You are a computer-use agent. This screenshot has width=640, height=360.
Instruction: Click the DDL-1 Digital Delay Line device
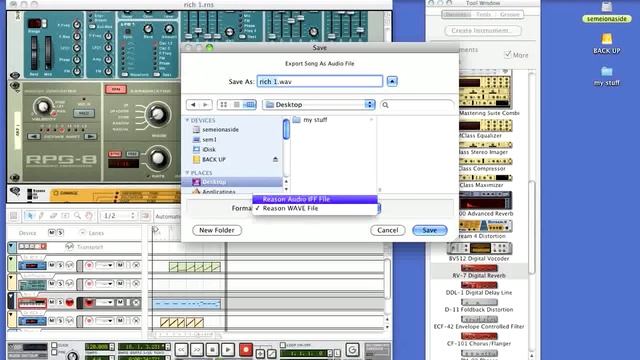(479, 289)
